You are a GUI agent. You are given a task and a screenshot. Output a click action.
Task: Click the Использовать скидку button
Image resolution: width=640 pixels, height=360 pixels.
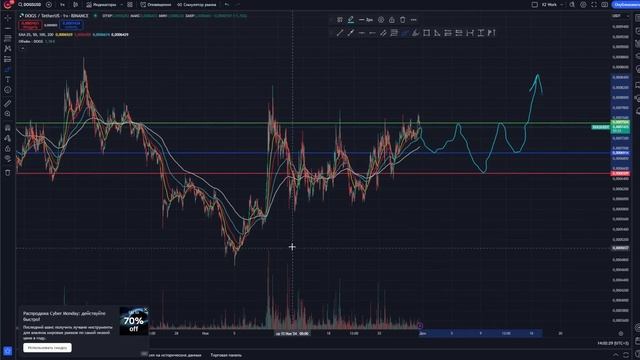click(47, 347)
